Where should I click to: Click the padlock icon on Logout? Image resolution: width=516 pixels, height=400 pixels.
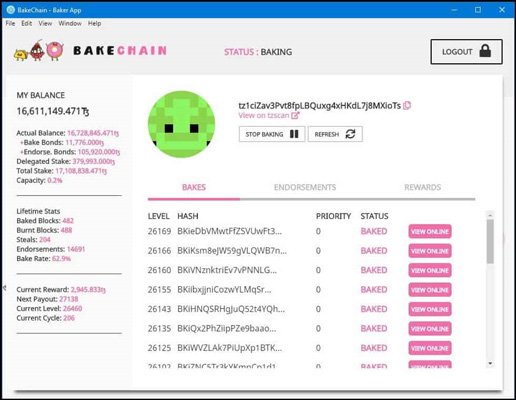(485, 51)
